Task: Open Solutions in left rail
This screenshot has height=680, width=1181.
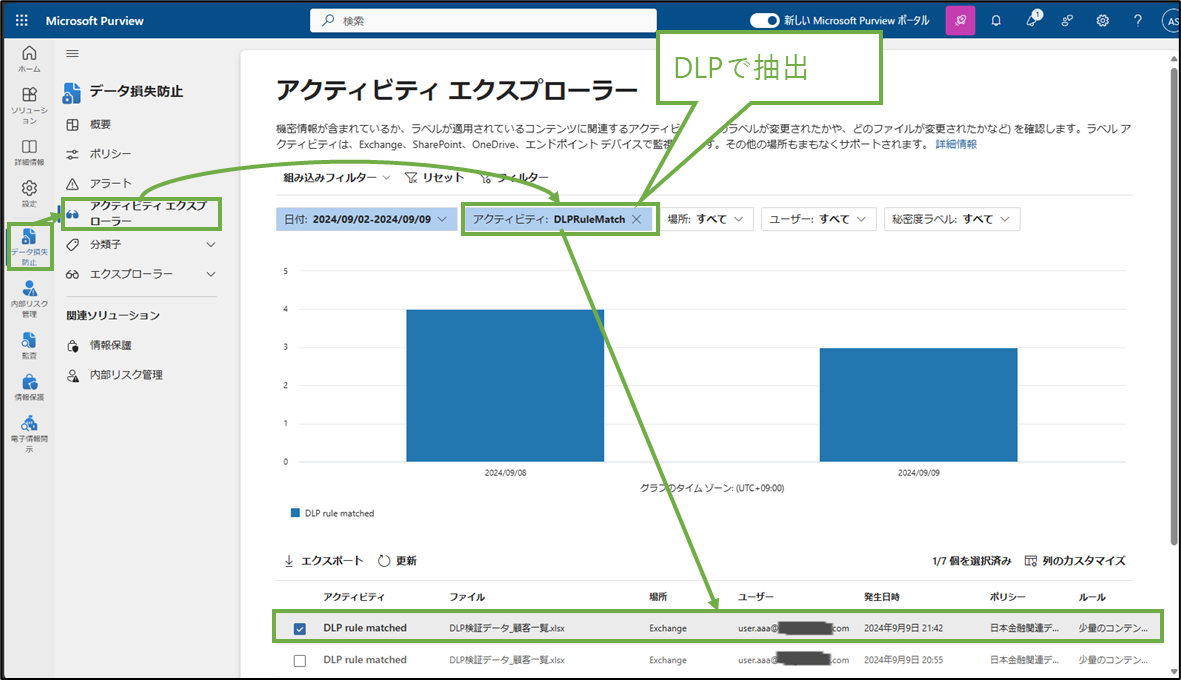Action: (x=29, y=105)
